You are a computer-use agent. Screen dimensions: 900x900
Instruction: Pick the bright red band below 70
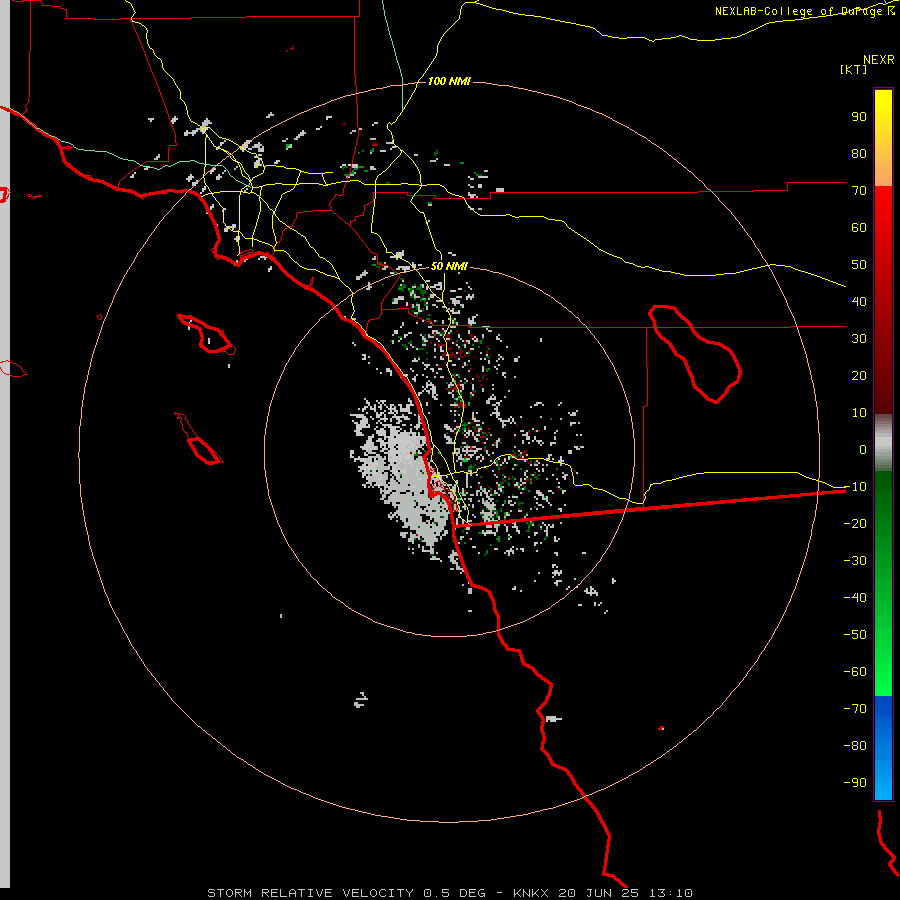pos(883,210)
